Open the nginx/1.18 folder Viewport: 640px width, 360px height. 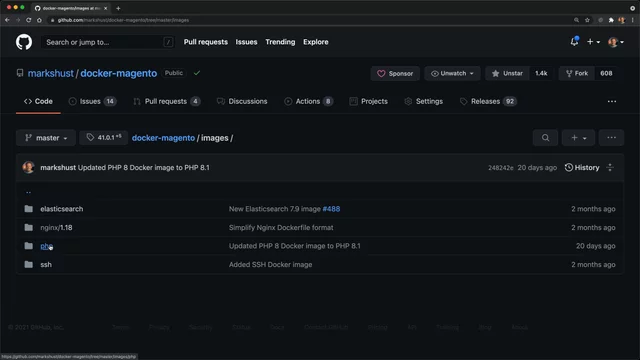click(56, 228)
